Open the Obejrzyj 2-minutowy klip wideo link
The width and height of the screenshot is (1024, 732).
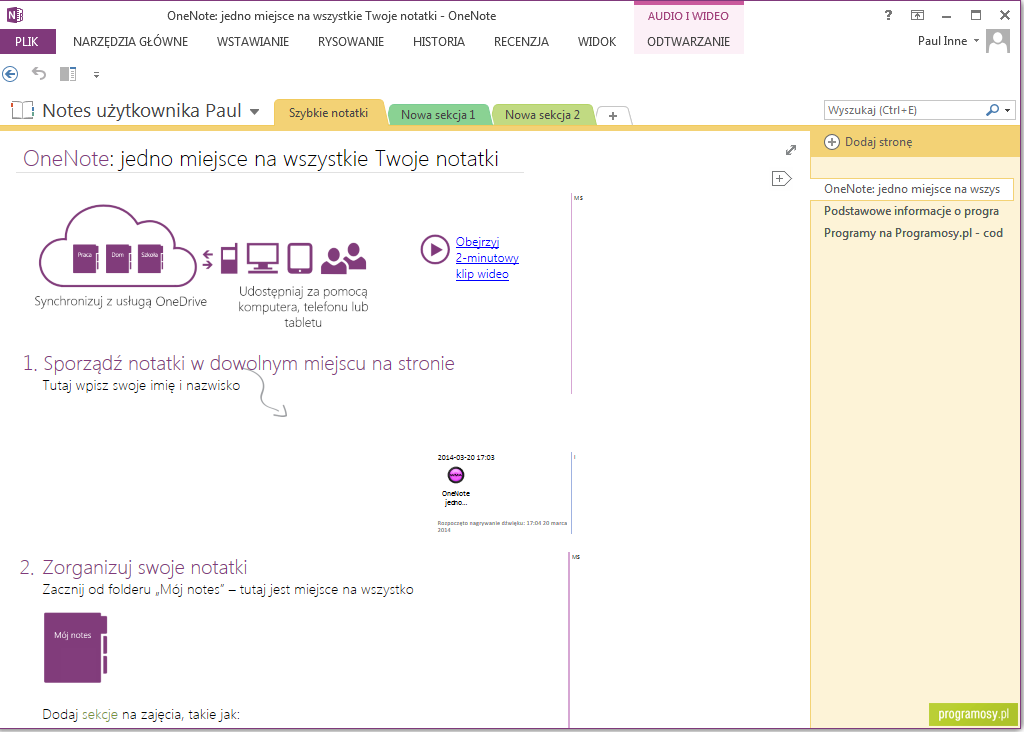(487, 258)
